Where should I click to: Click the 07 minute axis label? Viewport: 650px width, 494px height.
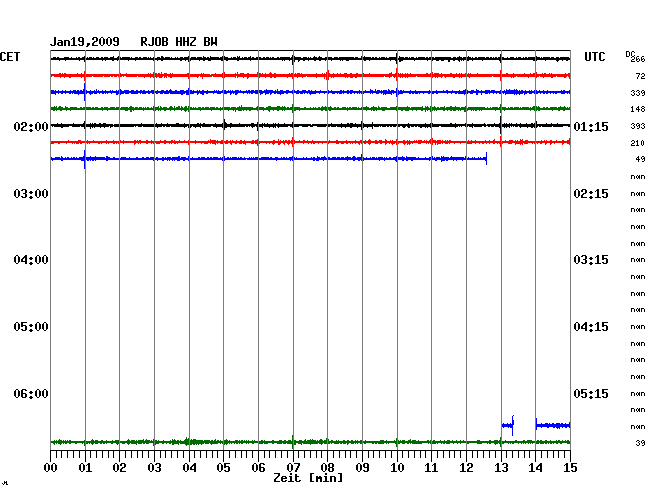pyautogui.click(x=293, y=467)
